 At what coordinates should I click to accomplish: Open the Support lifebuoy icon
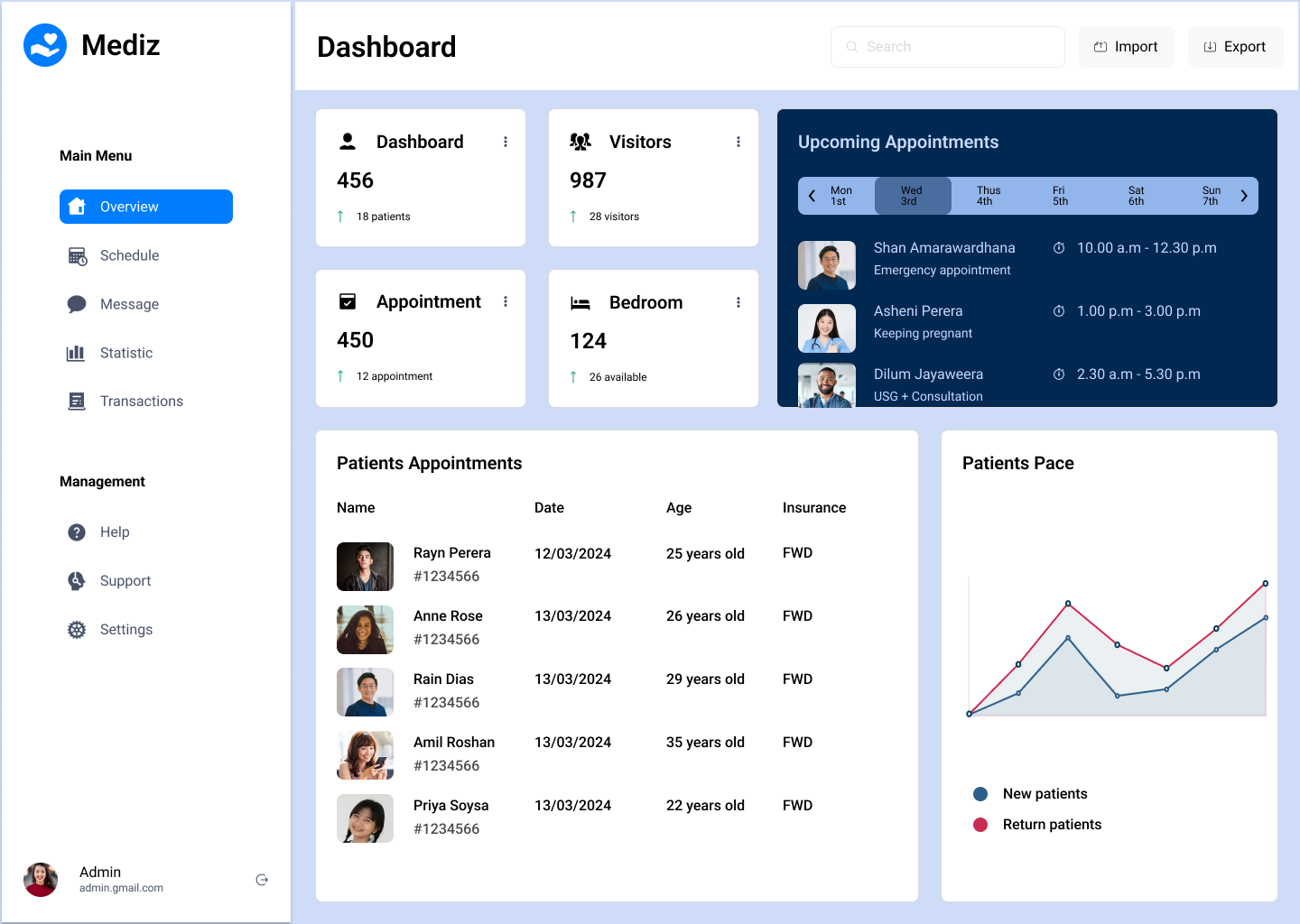77,580
